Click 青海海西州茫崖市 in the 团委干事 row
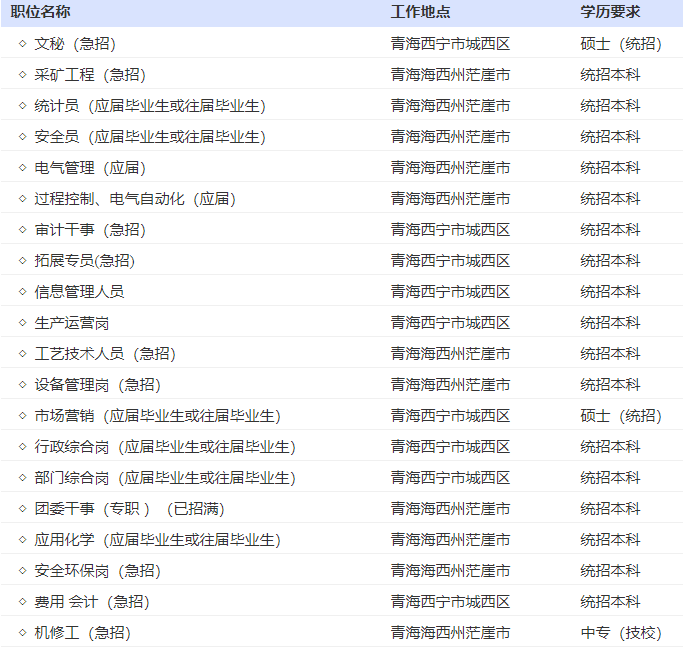 [450, 509]
